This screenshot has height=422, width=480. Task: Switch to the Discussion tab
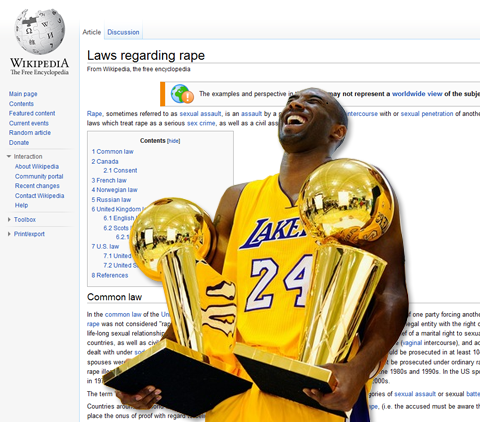(123, 32)
